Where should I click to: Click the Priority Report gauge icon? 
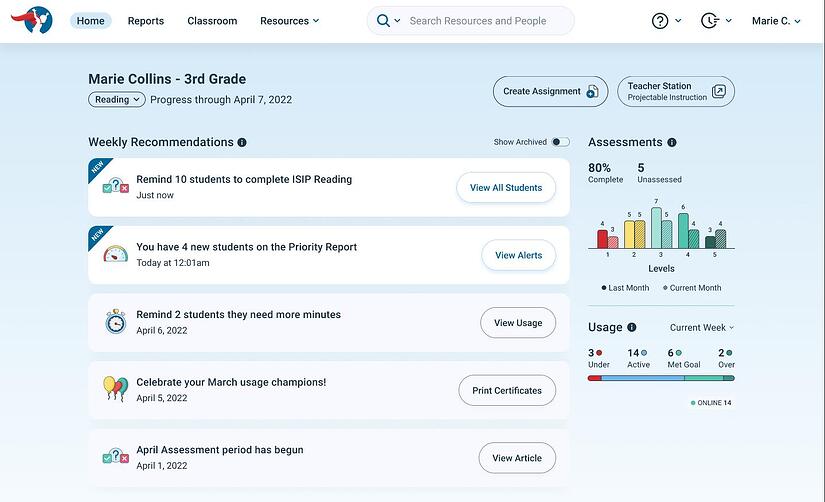pyautogui.click(x=116, y=254)
